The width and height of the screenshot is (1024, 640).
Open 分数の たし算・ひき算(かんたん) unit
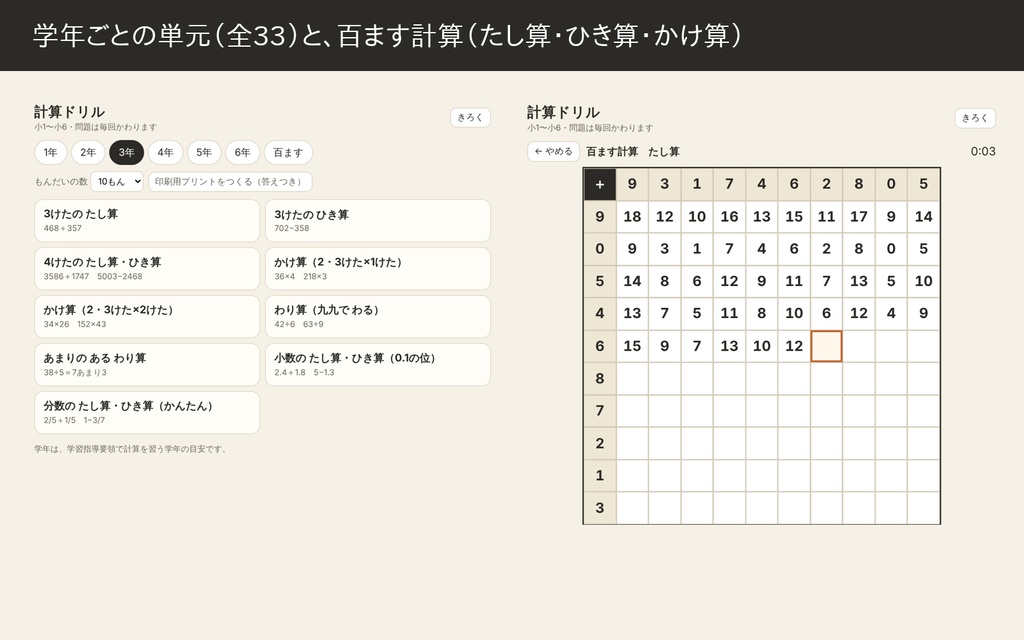point(147,413)
